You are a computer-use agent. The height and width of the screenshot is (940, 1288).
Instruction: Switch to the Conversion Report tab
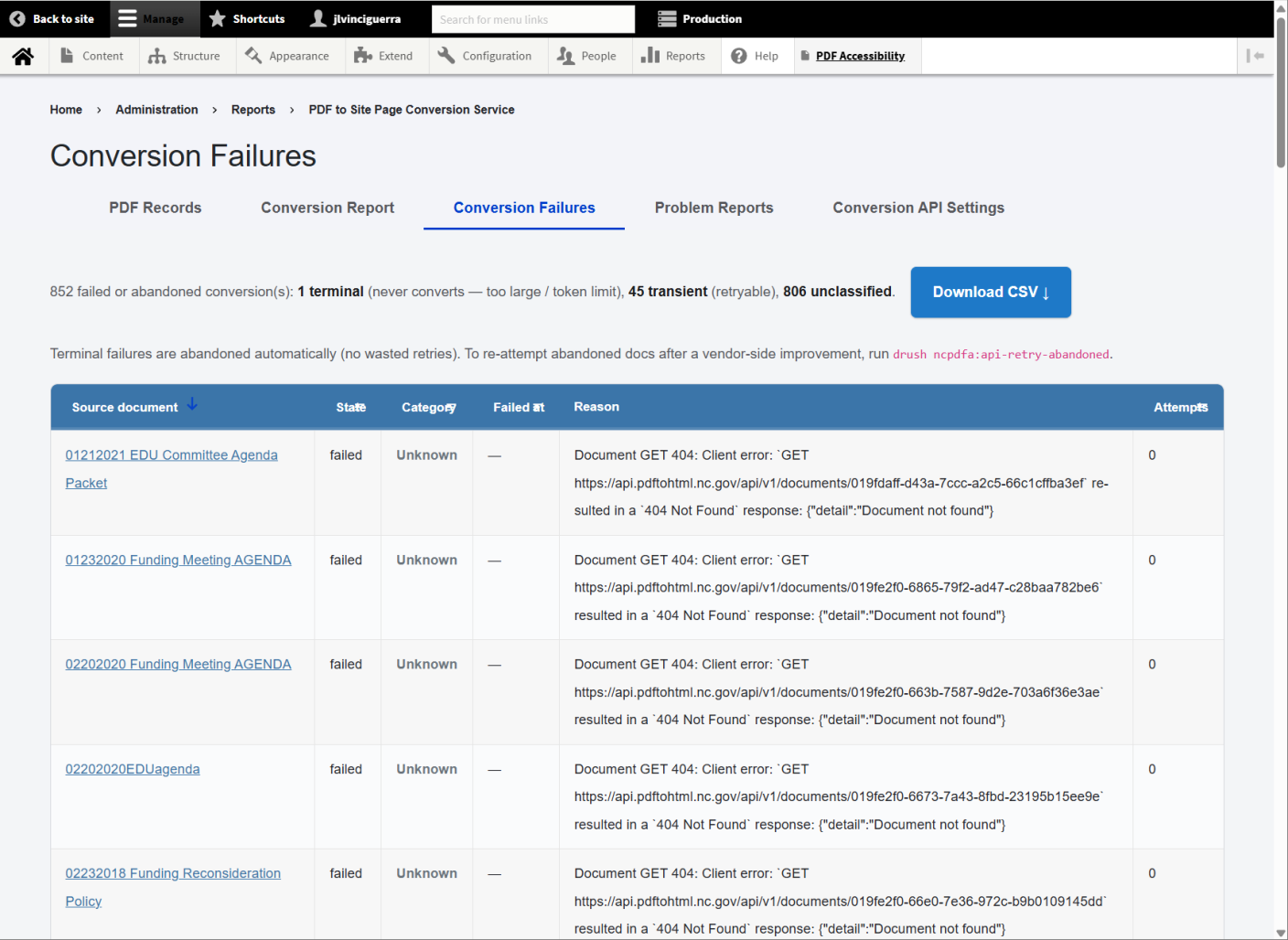click(327, 208)
